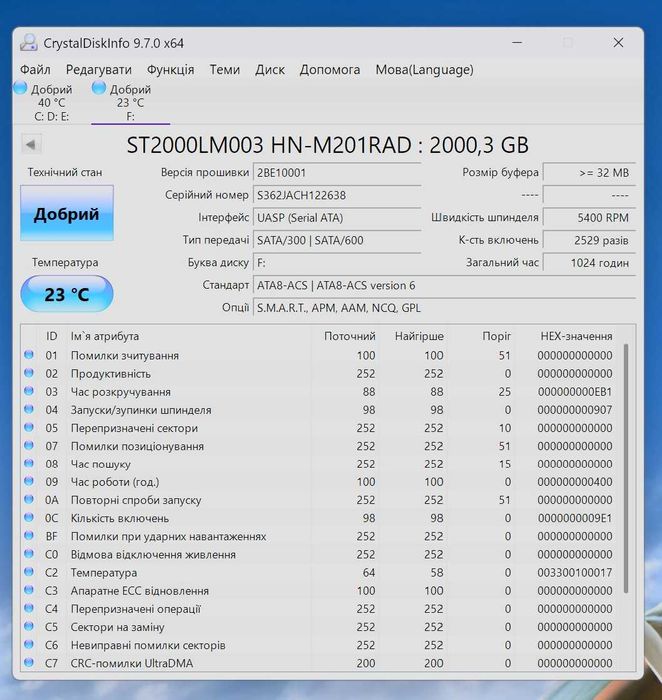Viewport: 662px width, 700px height.
Task: Click status dot for C4 Перепризначені операції
Action: [29, 608]
